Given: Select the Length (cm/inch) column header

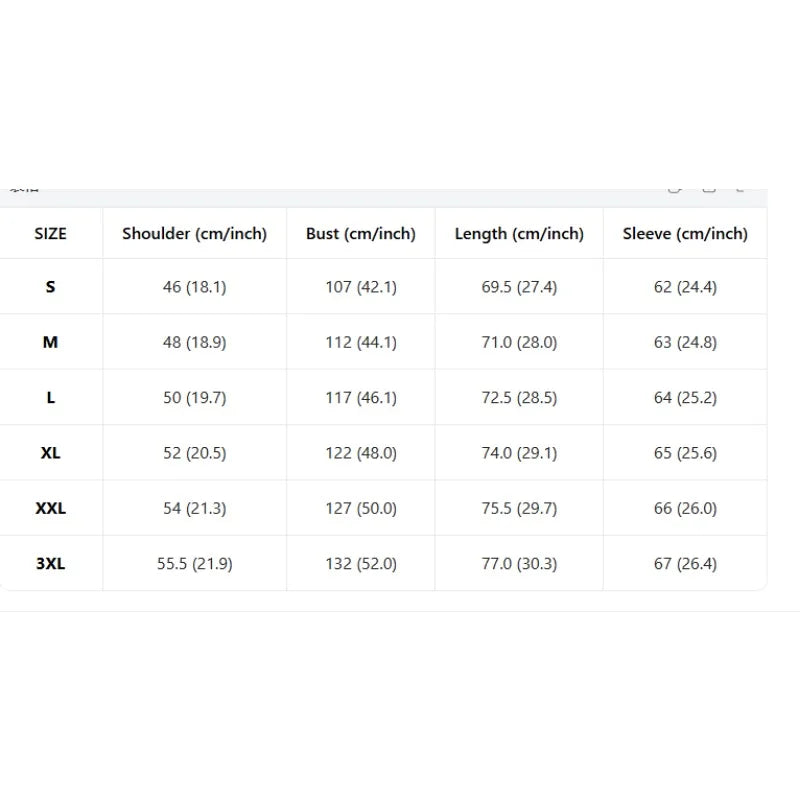Looking at the screenshot, I should click(519, 233).
